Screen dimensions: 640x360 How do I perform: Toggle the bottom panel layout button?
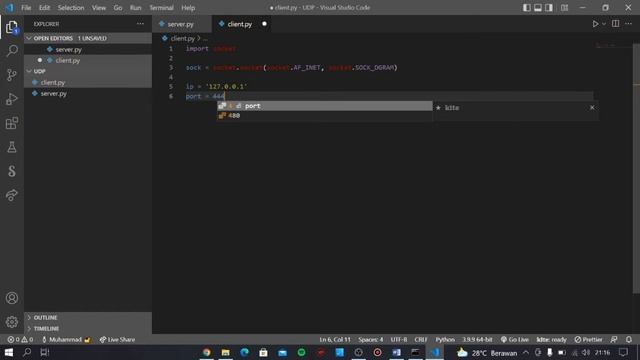tap(538, 8)
